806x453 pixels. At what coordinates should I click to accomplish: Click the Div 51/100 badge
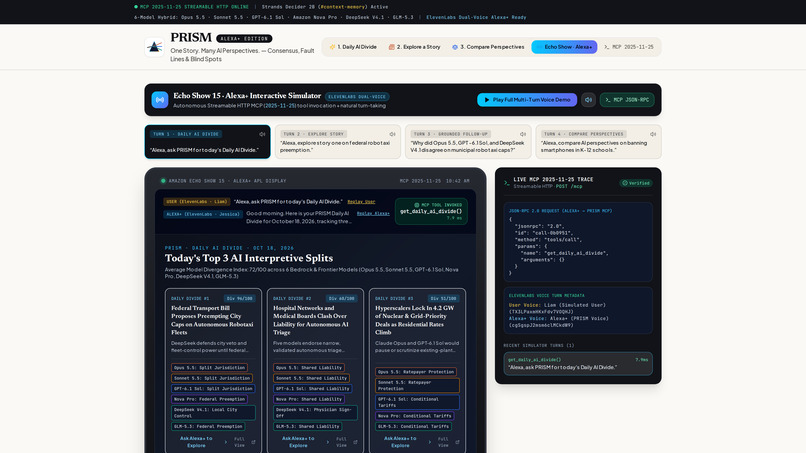444,298
